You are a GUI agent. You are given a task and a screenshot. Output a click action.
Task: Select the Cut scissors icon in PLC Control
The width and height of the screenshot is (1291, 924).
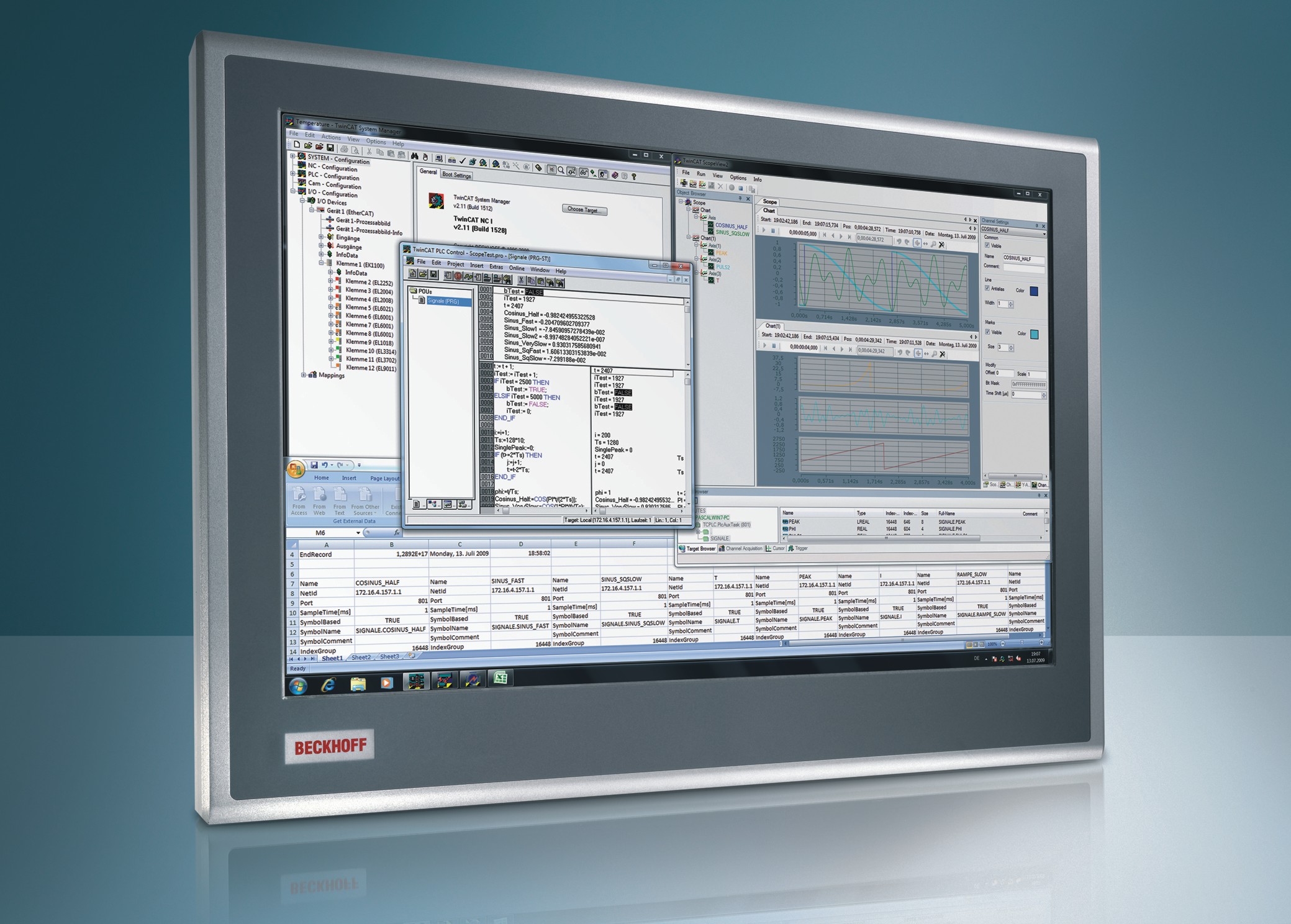tap(522, 281)
